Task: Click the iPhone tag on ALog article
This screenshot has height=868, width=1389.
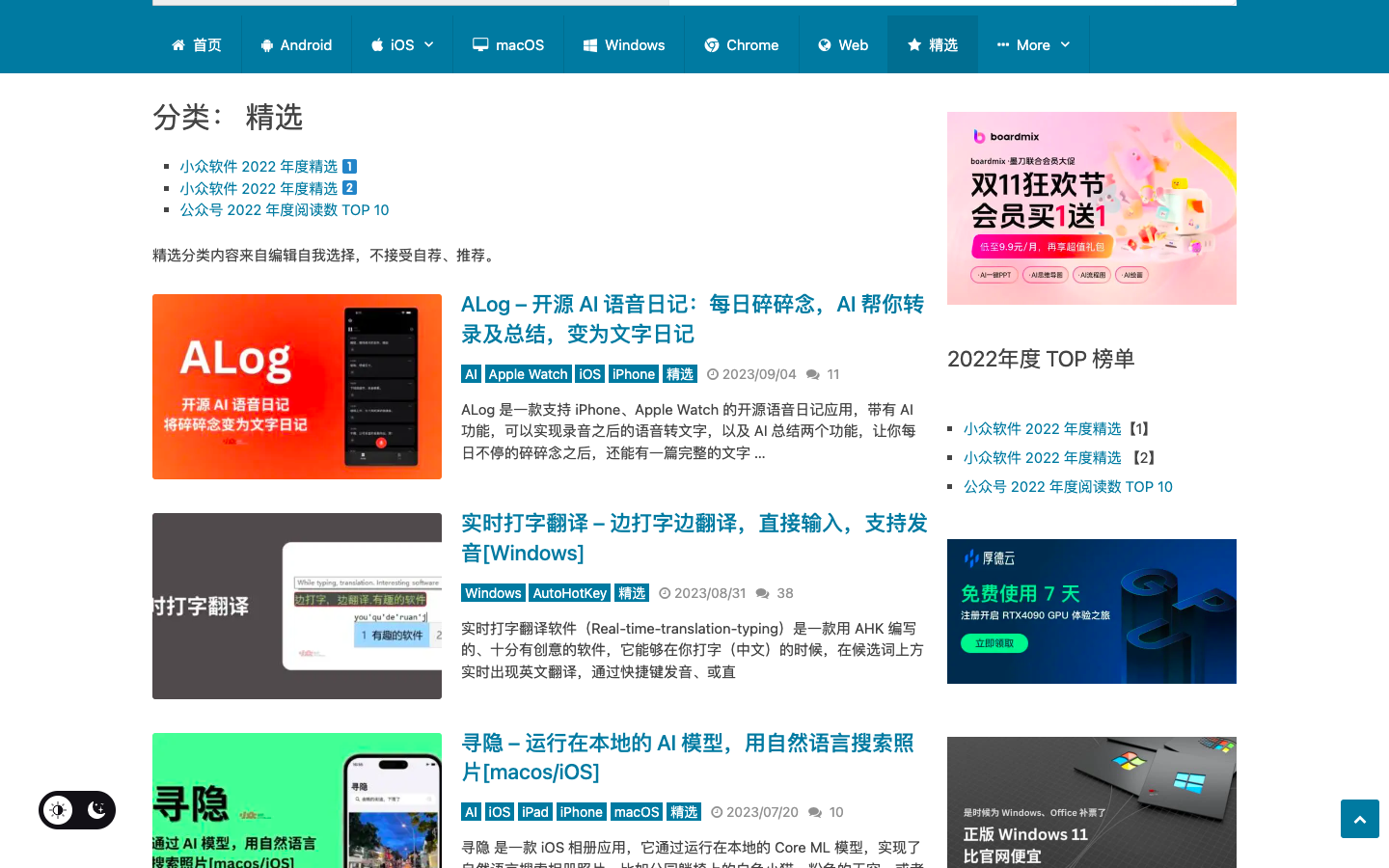Action: pos(634,374)
